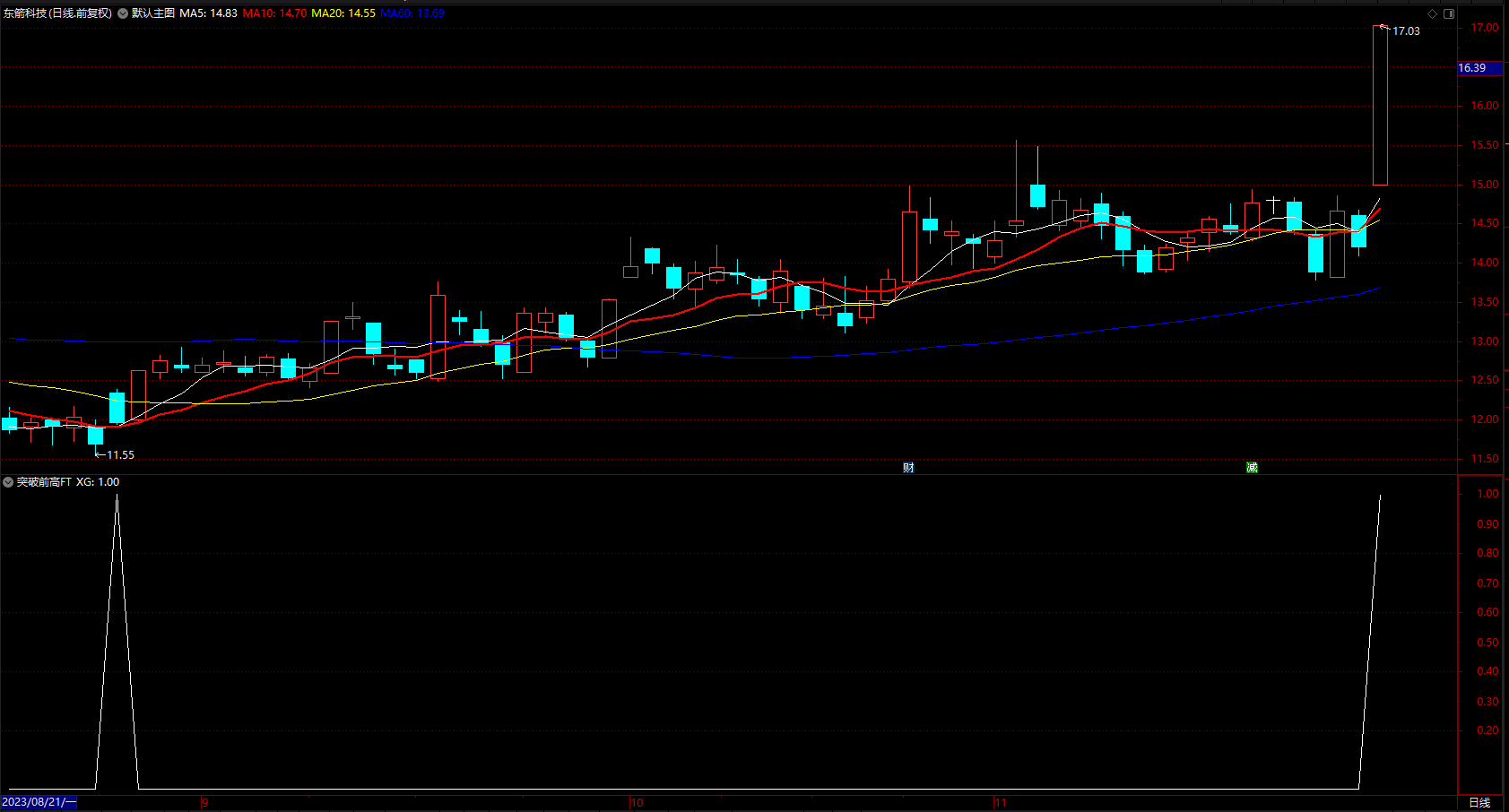Click the diamond icon at chart top-right
1509x812 pixels.
[x=1433, y=13]
